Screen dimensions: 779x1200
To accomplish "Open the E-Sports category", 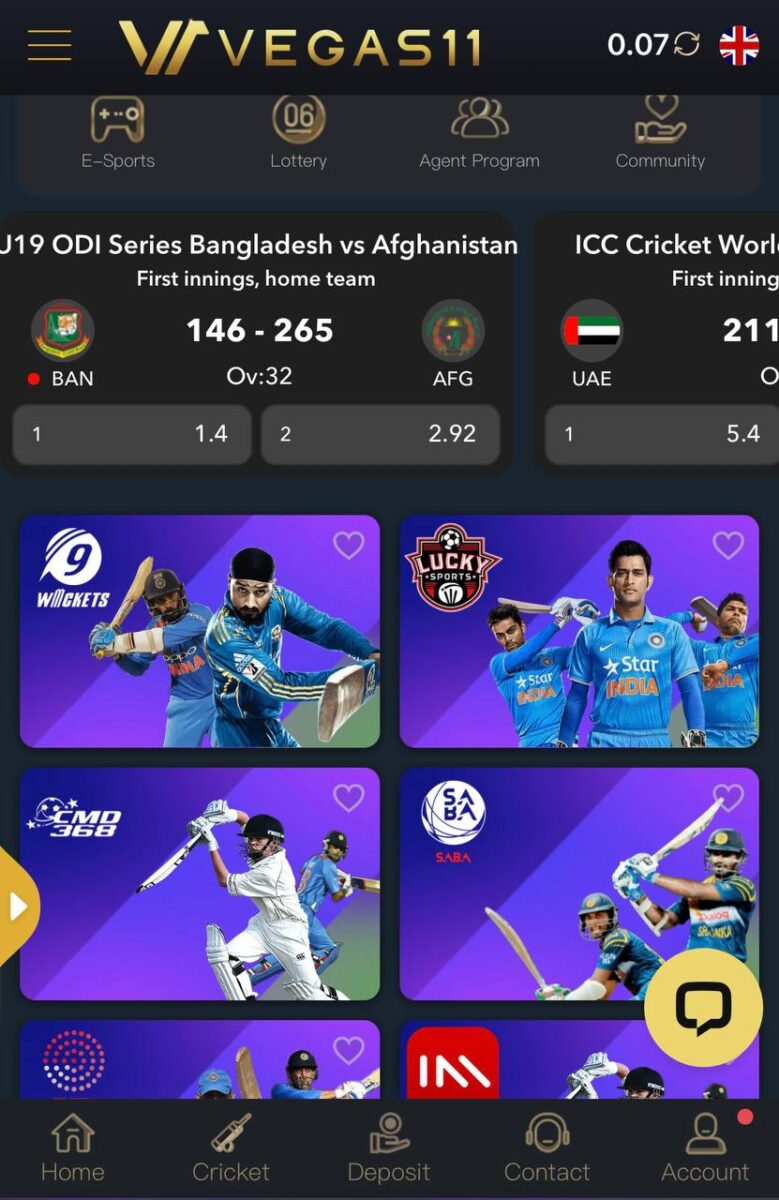I will click(118, 131).
